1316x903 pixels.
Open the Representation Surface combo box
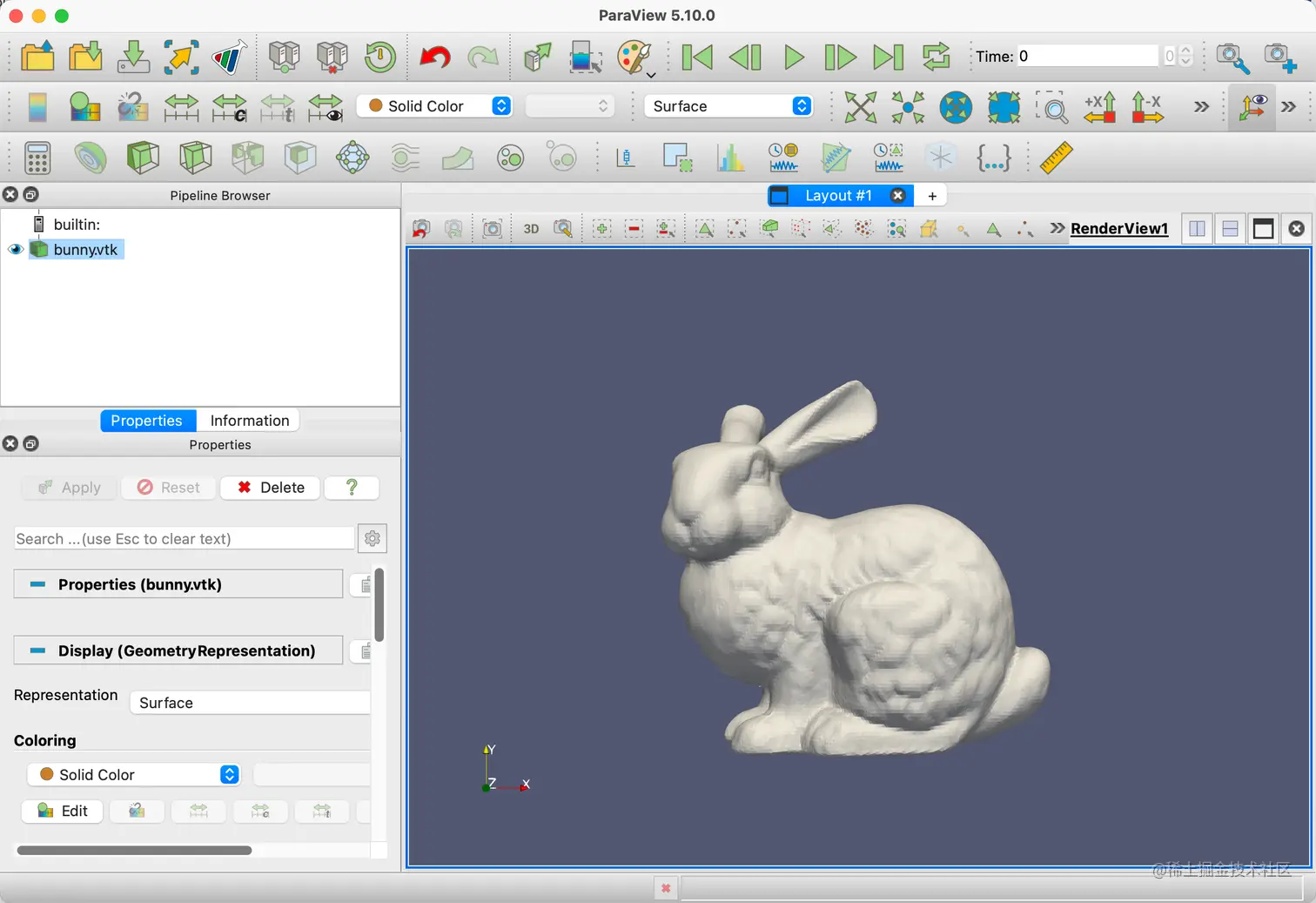(250, 703)
